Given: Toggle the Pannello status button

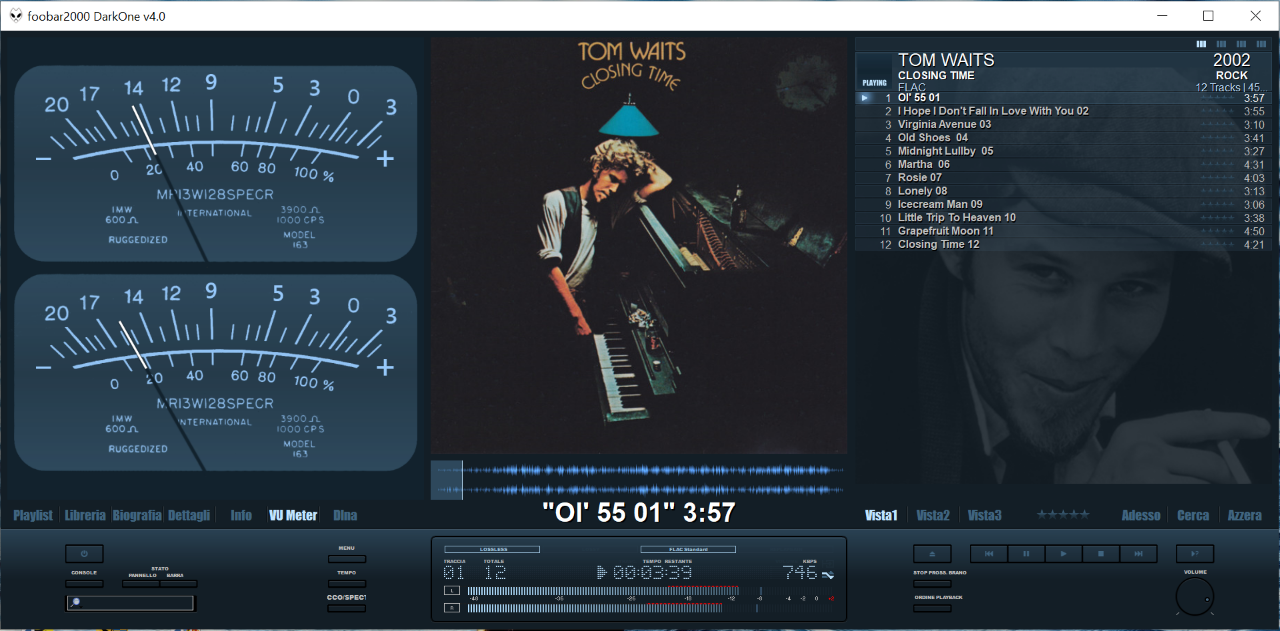Looking at the screenshot, I should [140, 583].
